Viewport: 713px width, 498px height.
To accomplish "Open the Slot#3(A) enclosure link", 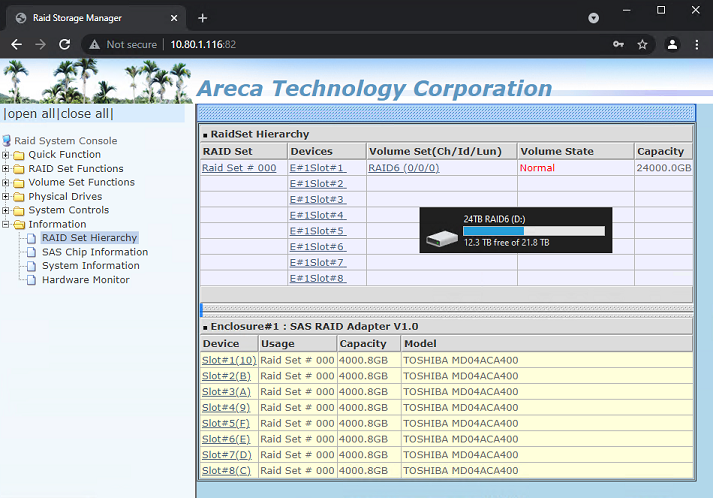I will tap(226, 392).
